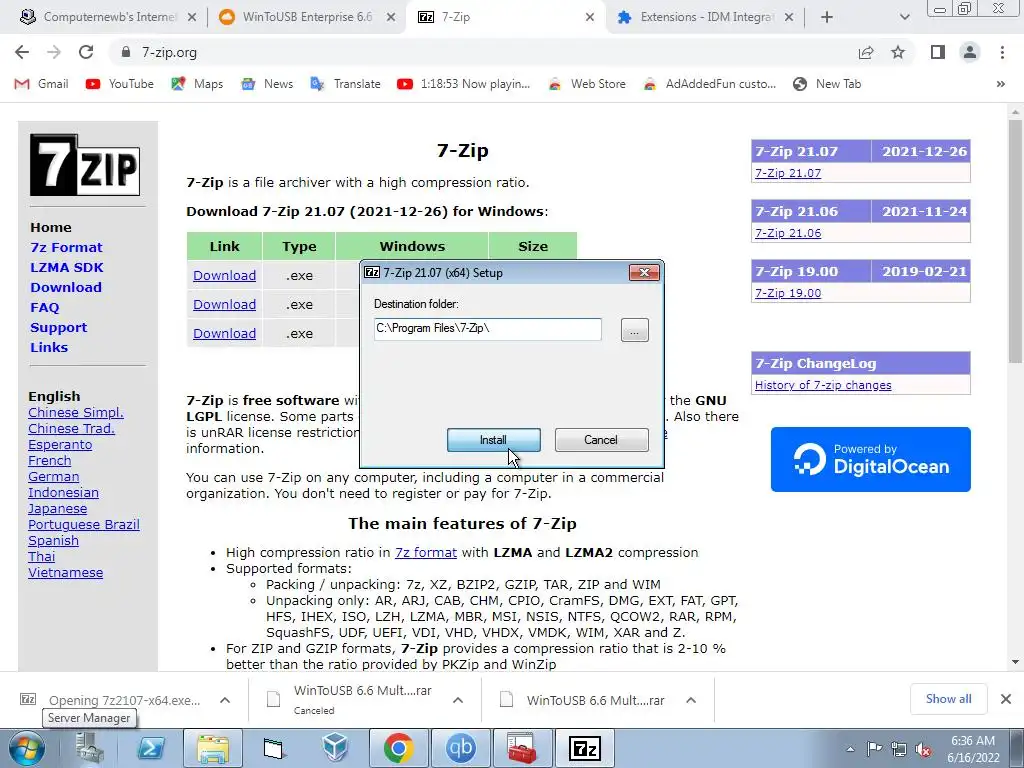Open the share page icon in address bar

click(x=866, y=52)
